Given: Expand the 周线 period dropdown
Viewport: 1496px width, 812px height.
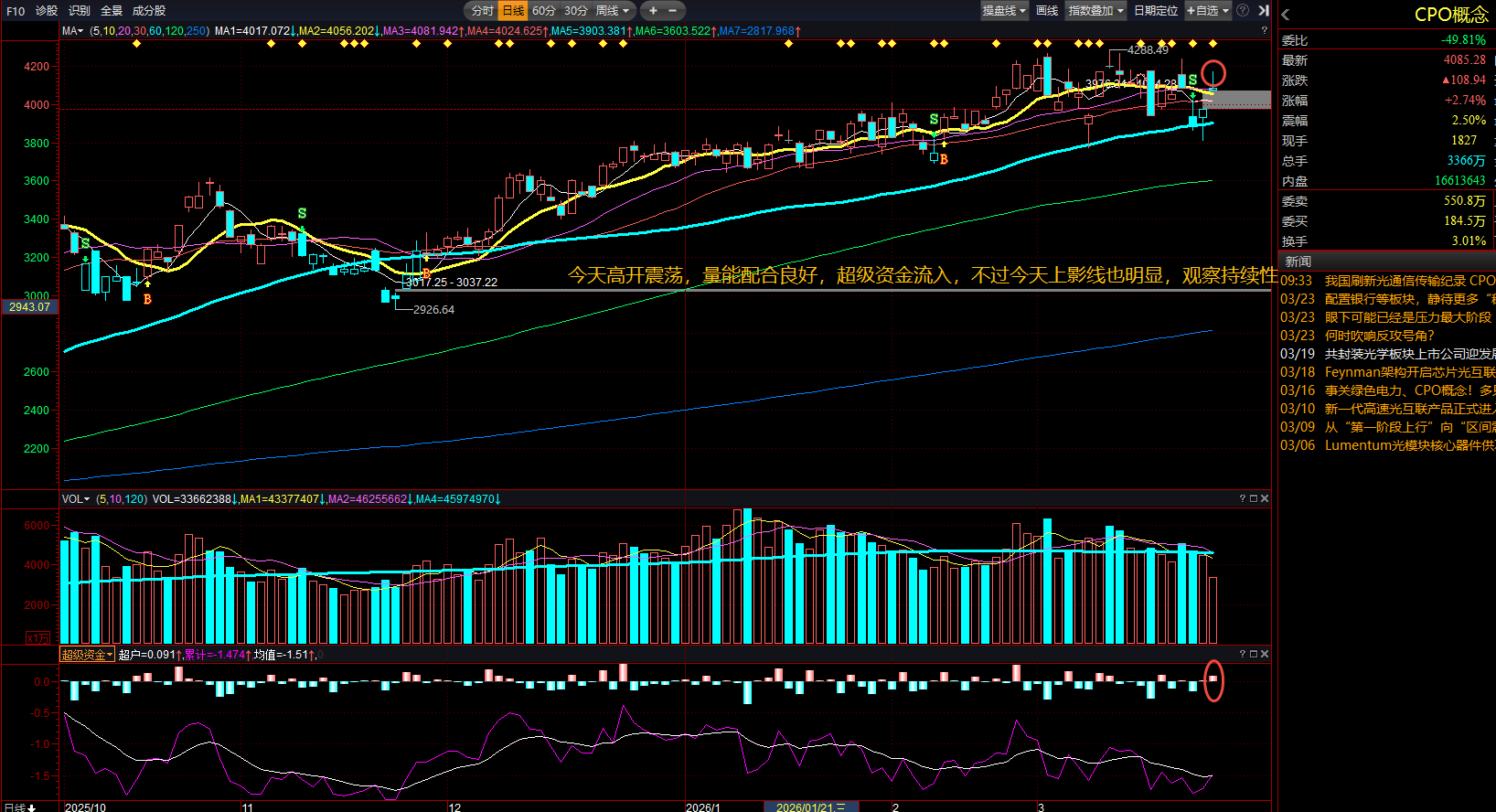Looking at the screenshot, I should point(613,11).
